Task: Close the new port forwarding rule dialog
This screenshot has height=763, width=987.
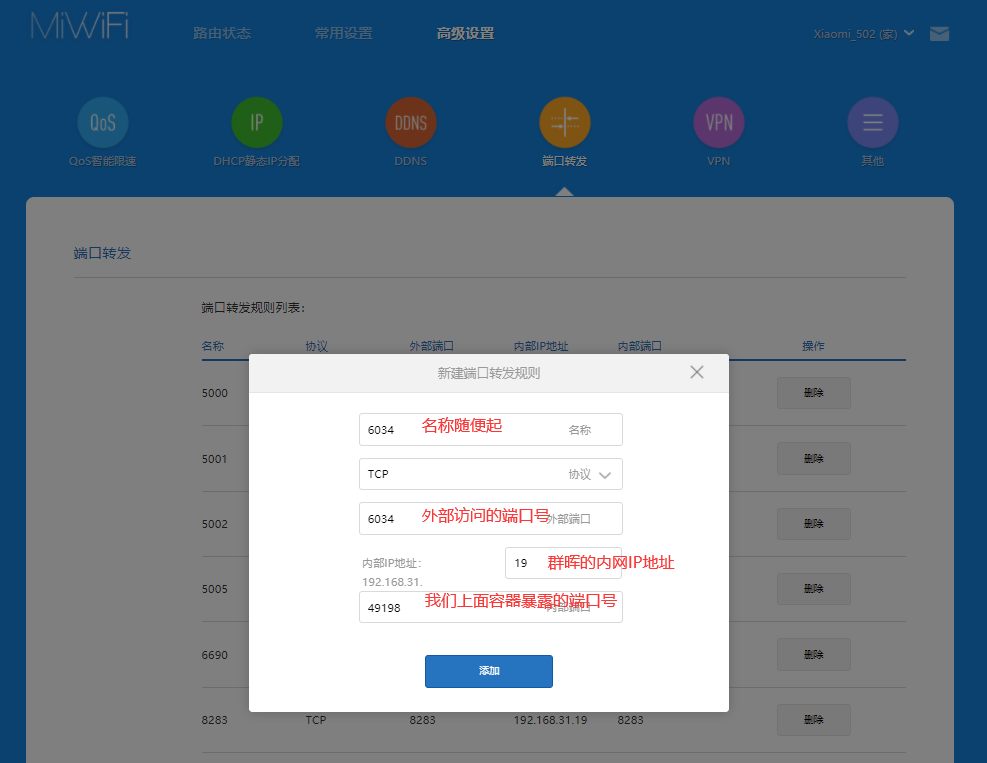Action: coord(697,372)
